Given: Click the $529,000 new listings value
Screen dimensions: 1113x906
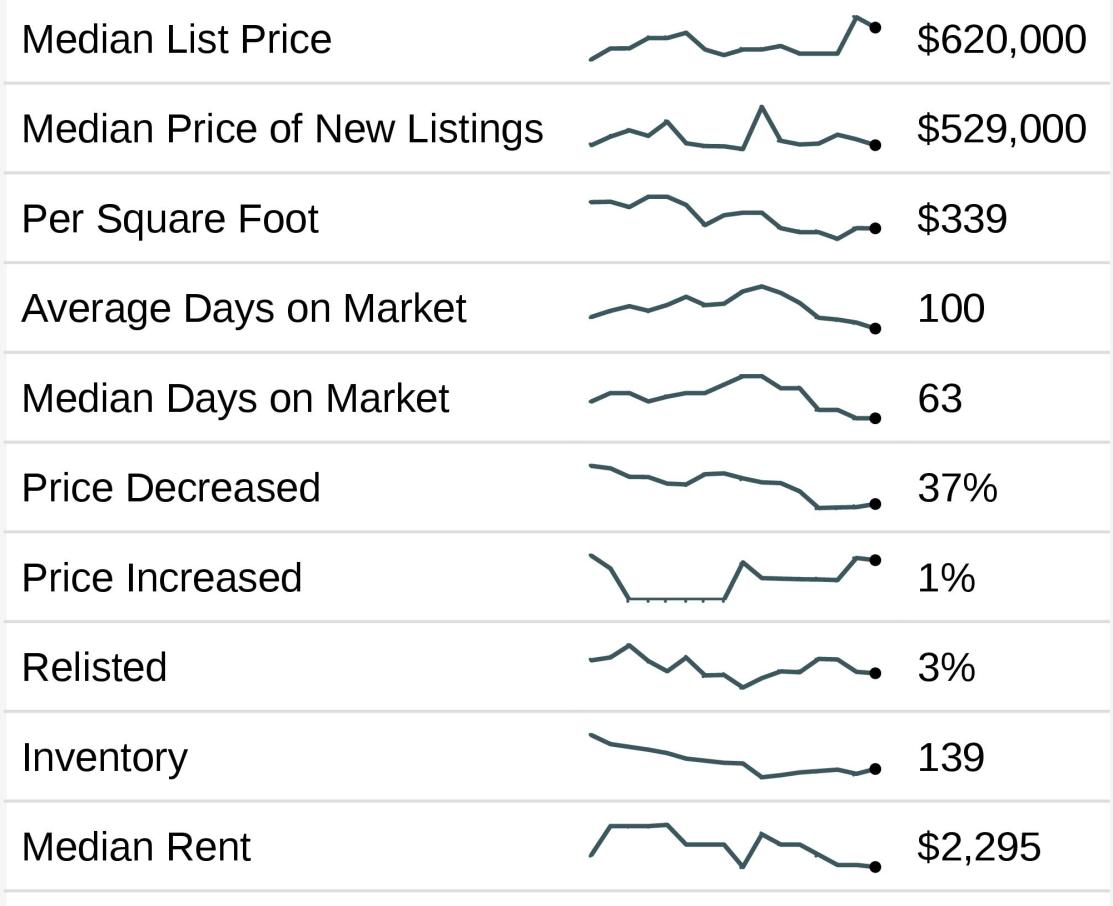Looking at the screenshot, I should tap(1001, 129).
